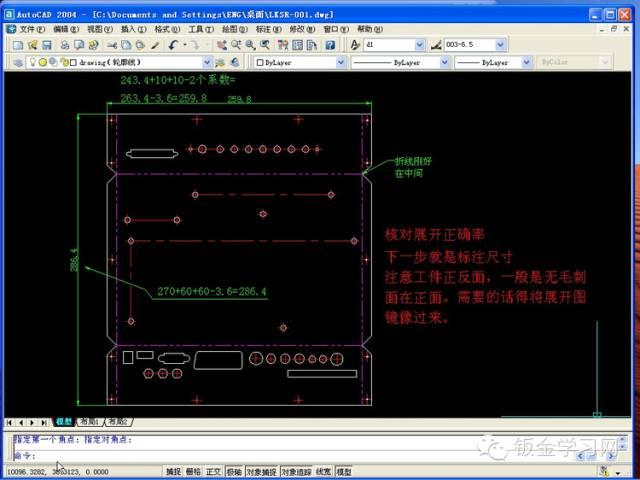Activate the Zoom Realtime tool

pyautogui.click(x=236, y=45)
